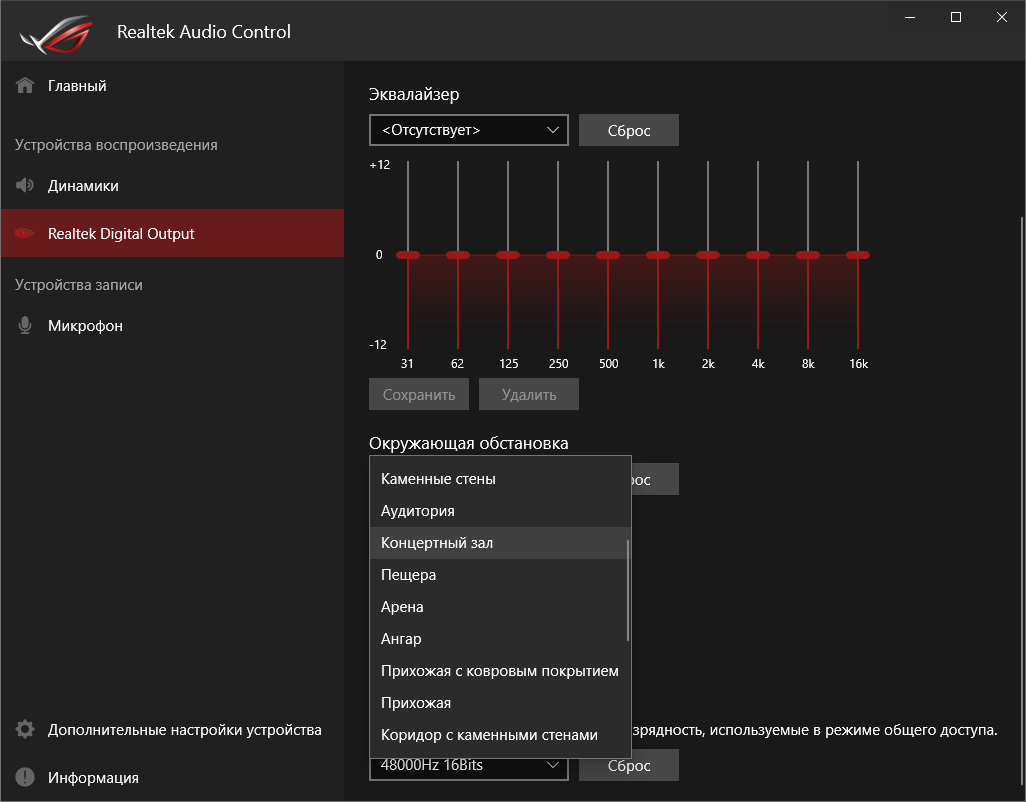
Task: Click the partially hidden environment Сброс button
Action: tap(655, 479)
